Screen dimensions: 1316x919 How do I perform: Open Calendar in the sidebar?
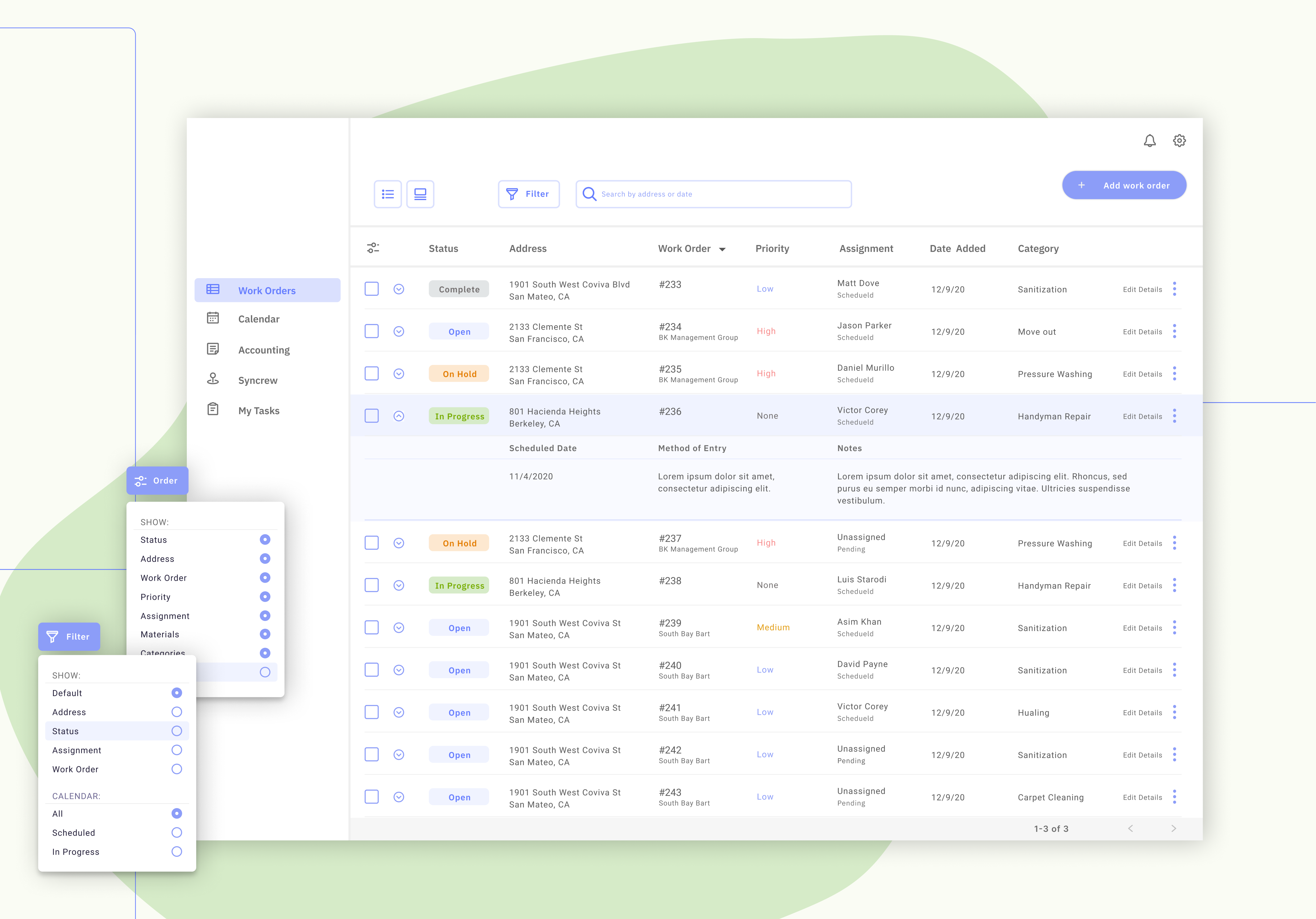(x=258, y=319)
